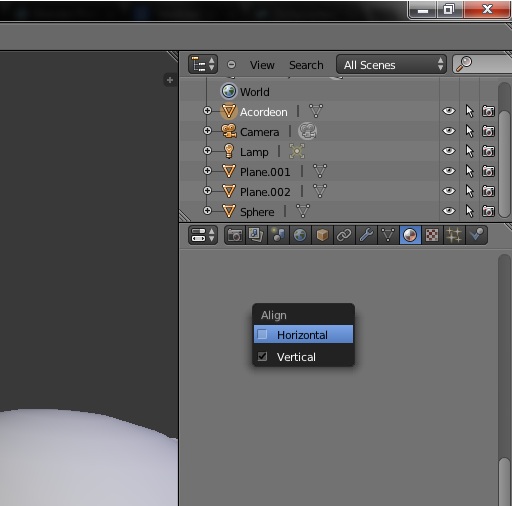This screenshot has width=512, height=506.
Task: Click the mesh data icon beside Plane.002
Action: point(320,191)
